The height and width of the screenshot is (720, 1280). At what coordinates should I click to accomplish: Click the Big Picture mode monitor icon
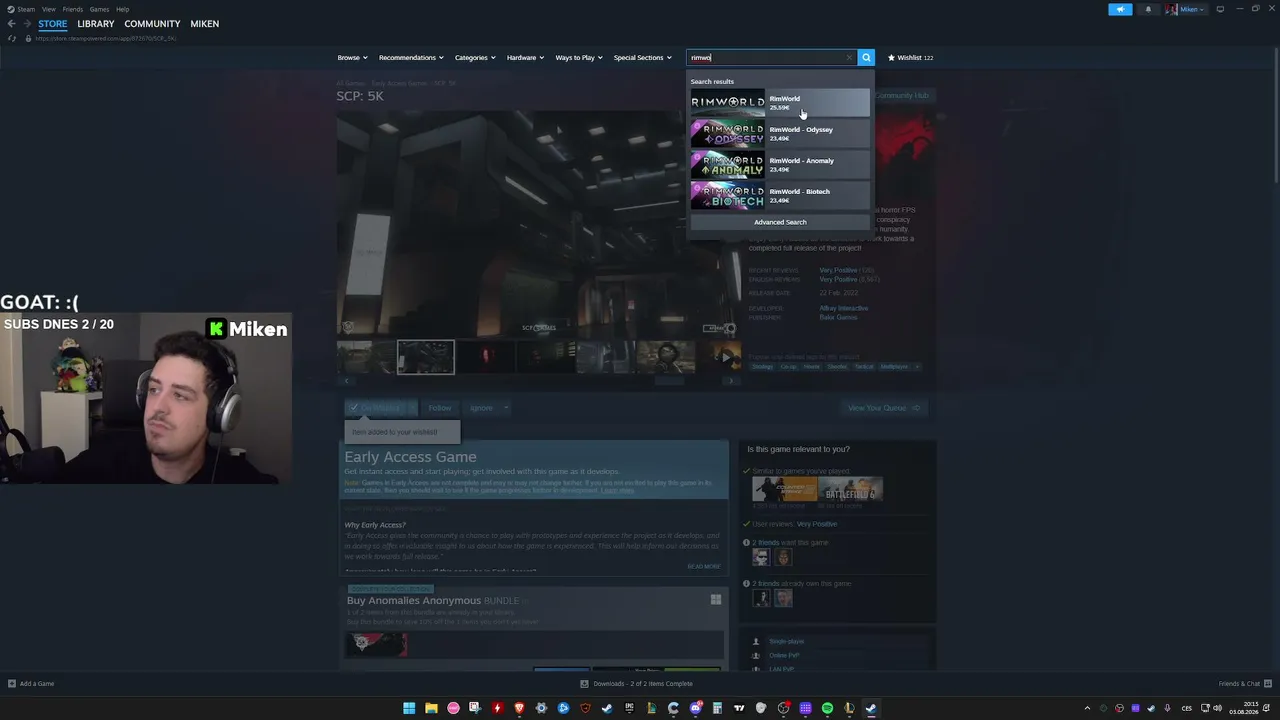point(1220,9)
